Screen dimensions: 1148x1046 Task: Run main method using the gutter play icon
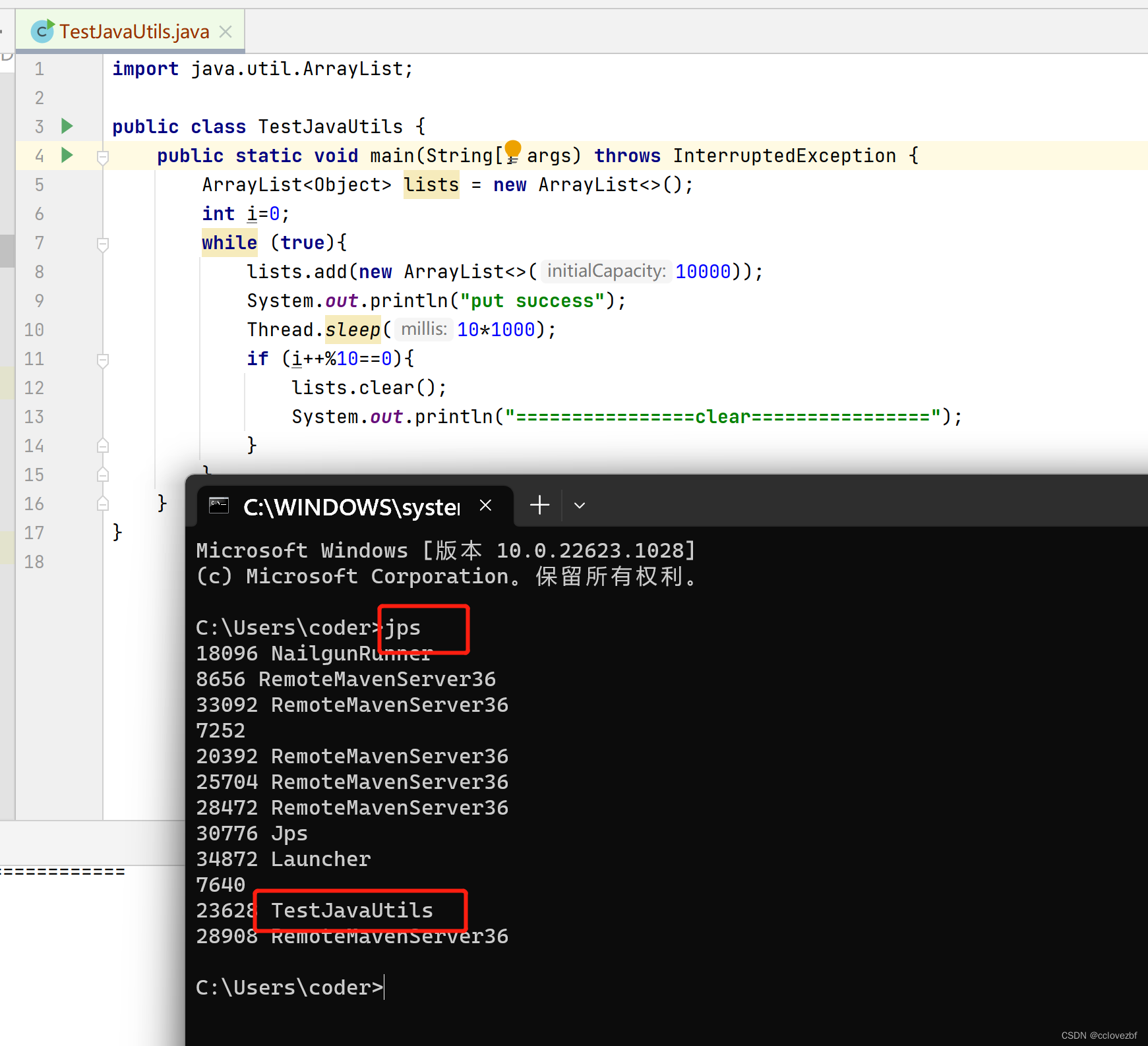(x=66, y=156)
